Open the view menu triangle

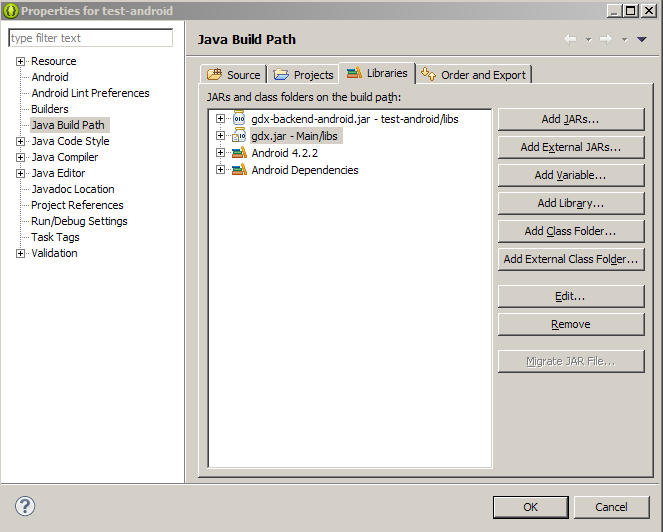pos(641,39)
